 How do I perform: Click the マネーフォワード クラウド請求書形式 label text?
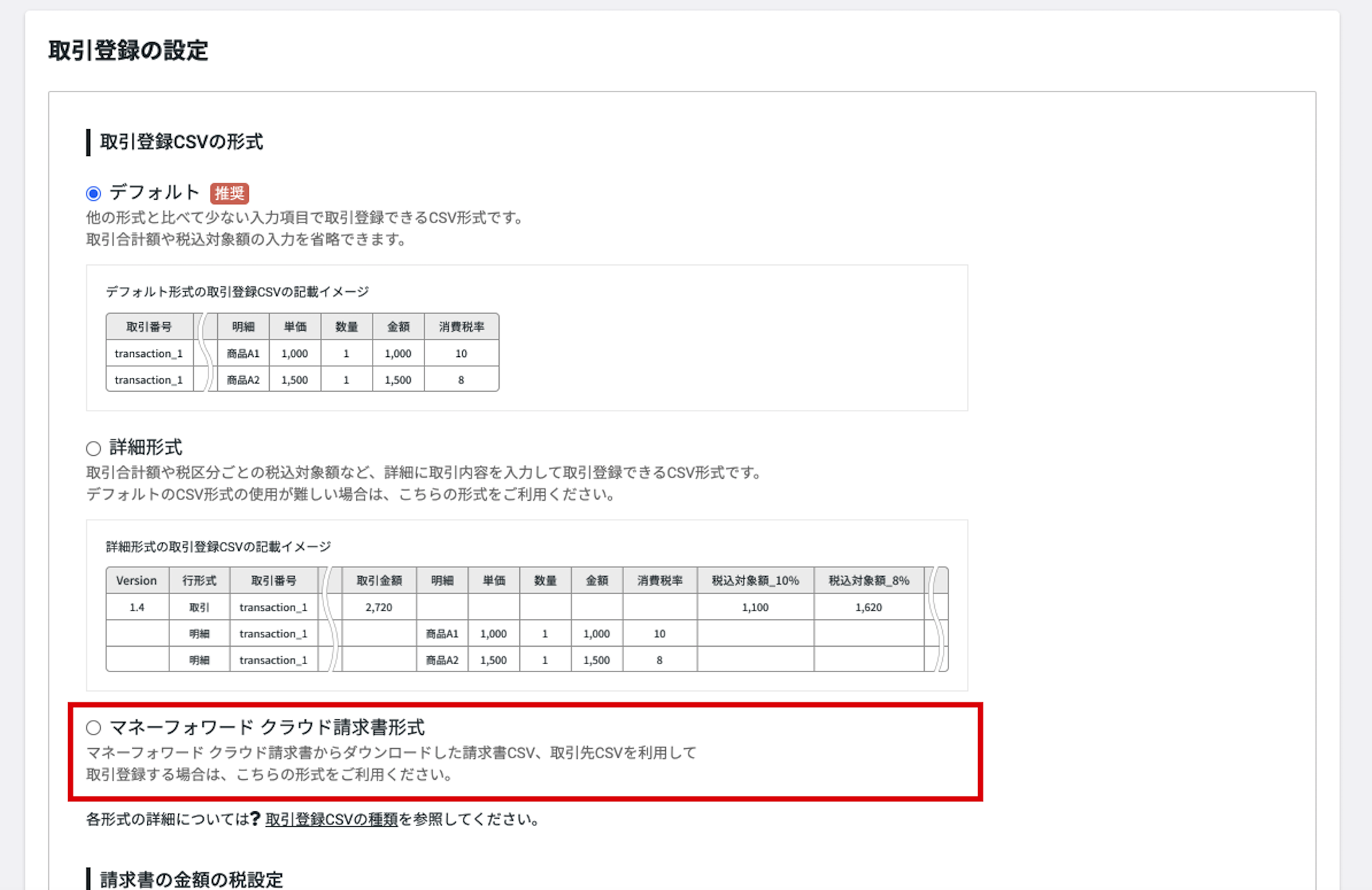(267, 727)
